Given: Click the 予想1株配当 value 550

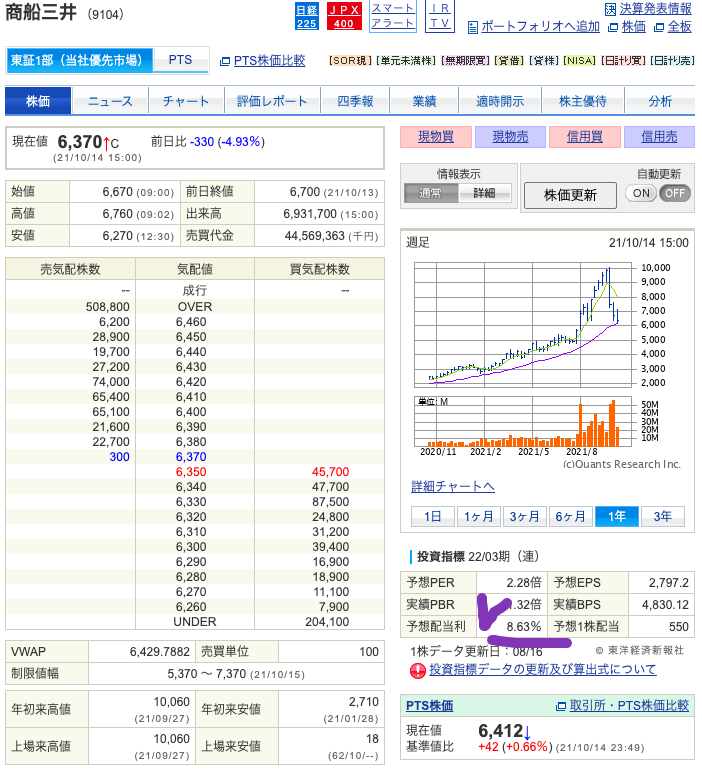Looking at the screenshot, I should point(678,627).
